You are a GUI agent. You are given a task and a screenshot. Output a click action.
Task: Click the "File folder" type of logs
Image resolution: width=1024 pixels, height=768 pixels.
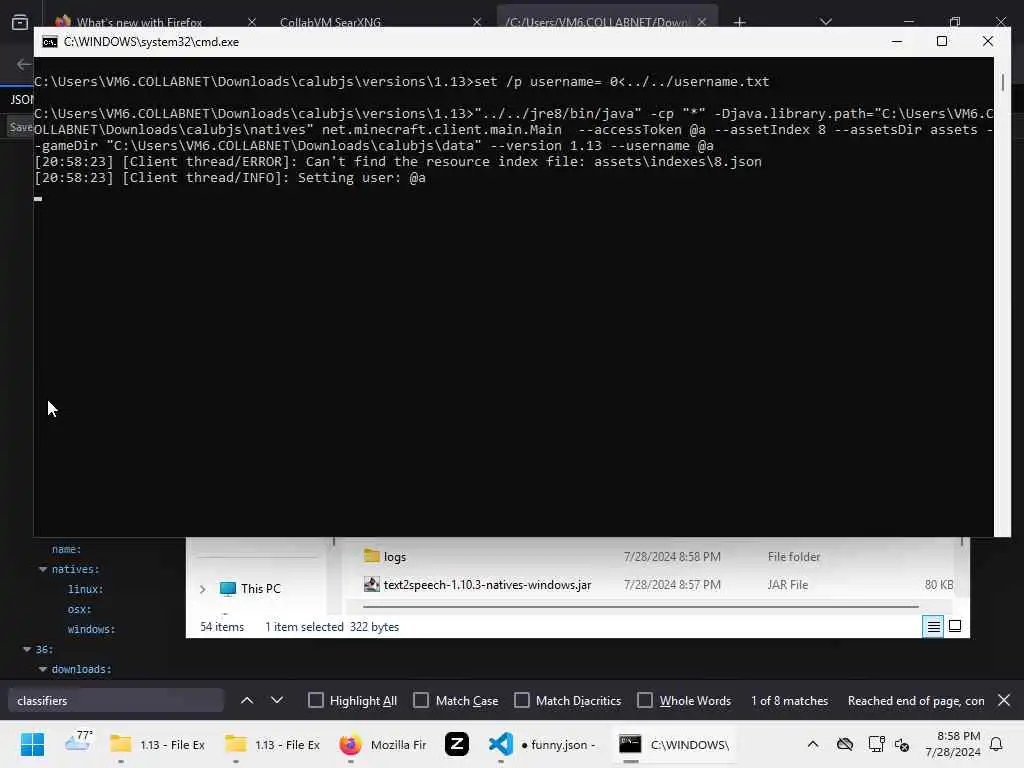[x=793, y=556]
